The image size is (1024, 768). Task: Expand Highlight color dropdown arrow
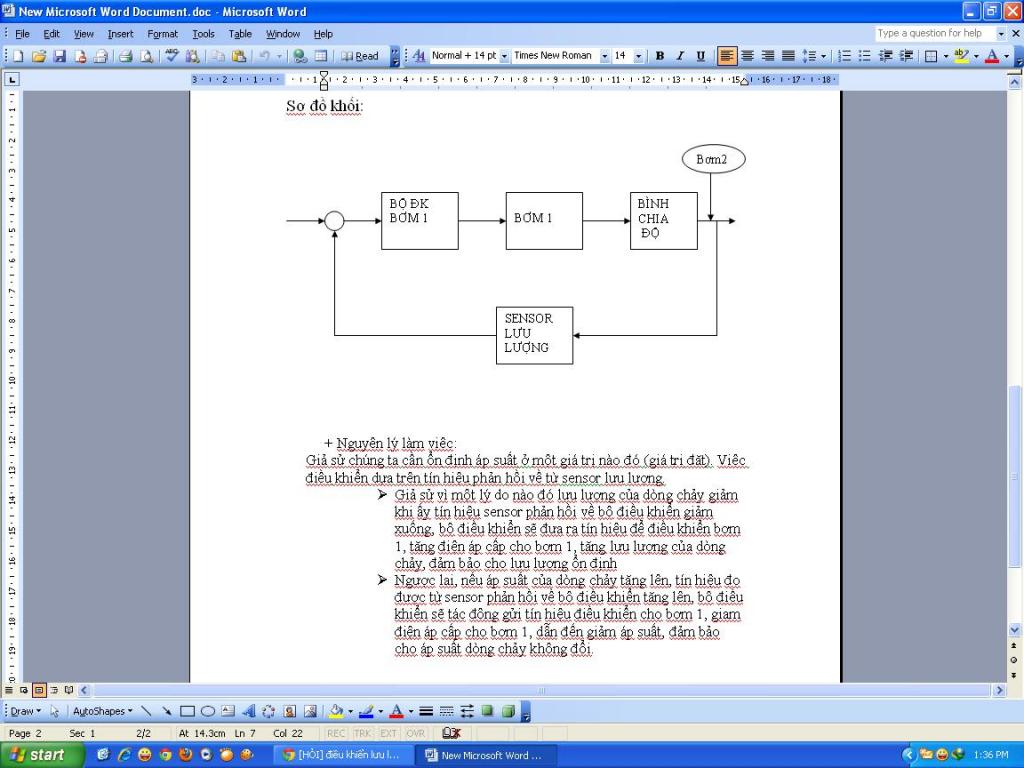976,56
